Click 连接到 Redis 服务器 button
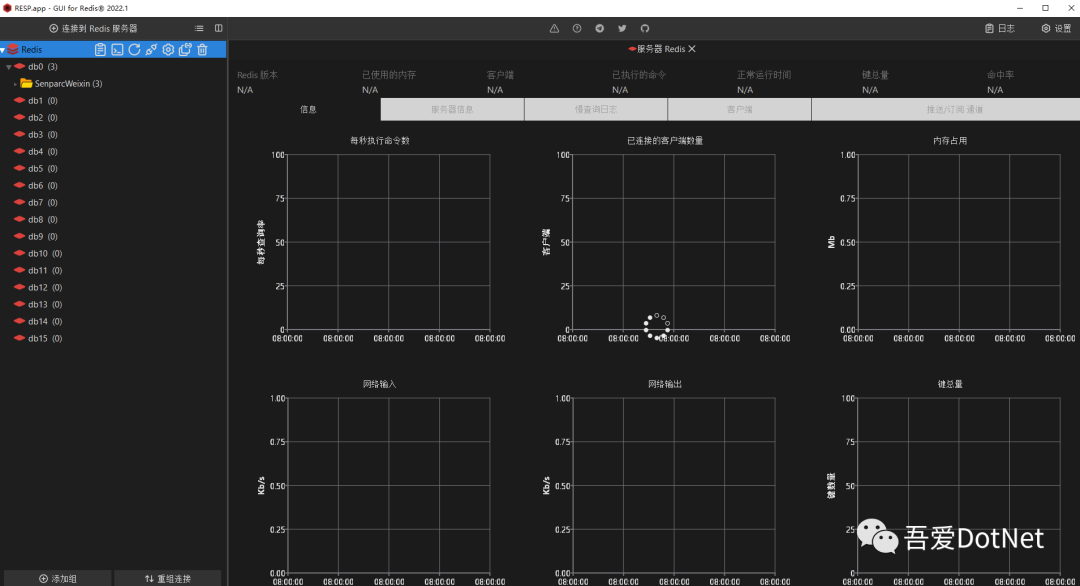1080x586 pixels. click(x=93, y=28)
